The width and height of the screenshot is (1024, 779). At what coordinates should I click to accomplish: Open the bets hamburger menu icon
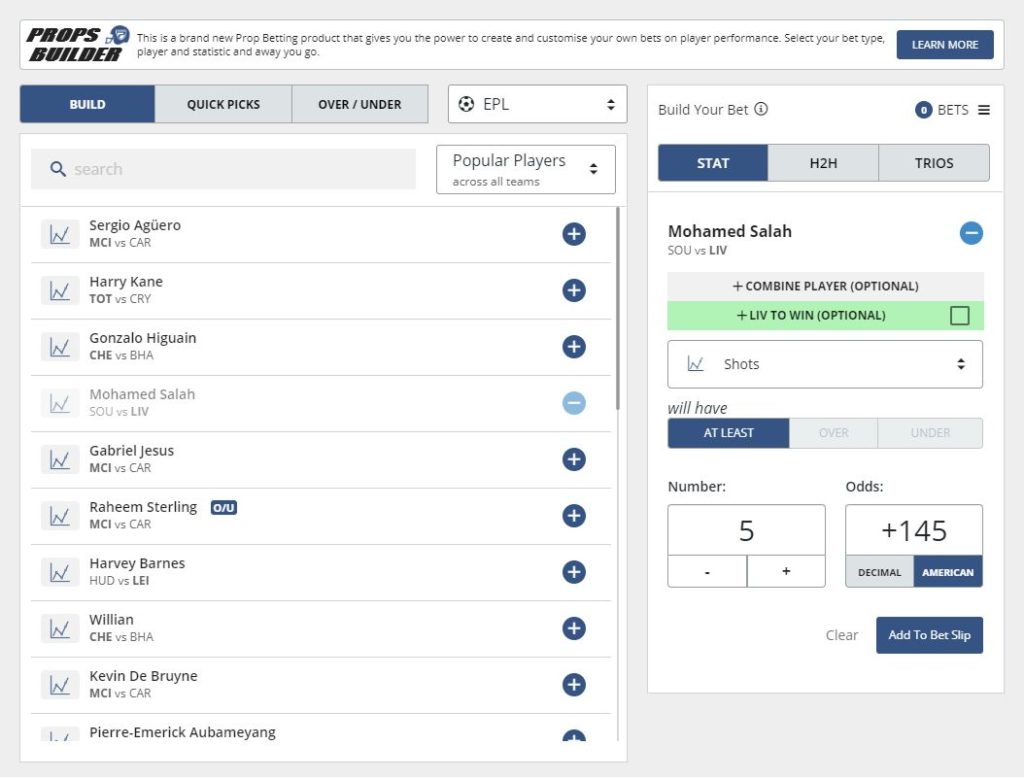984,110
